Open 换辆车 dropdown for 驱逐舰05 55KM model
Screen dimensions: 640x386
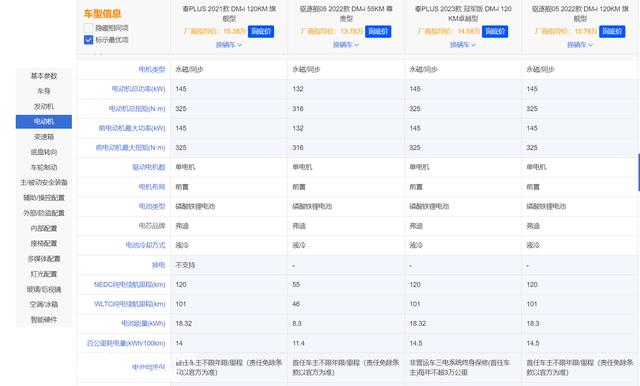click(346, 45)
